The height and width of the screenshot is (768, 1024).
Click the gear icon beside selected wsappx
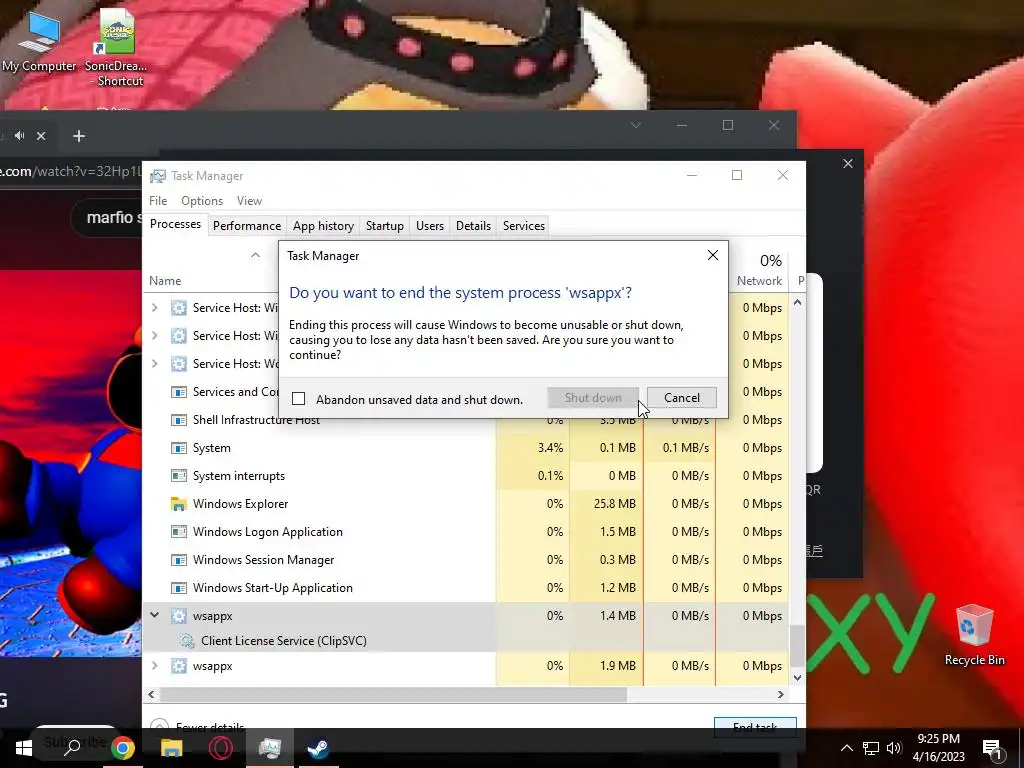178,615
